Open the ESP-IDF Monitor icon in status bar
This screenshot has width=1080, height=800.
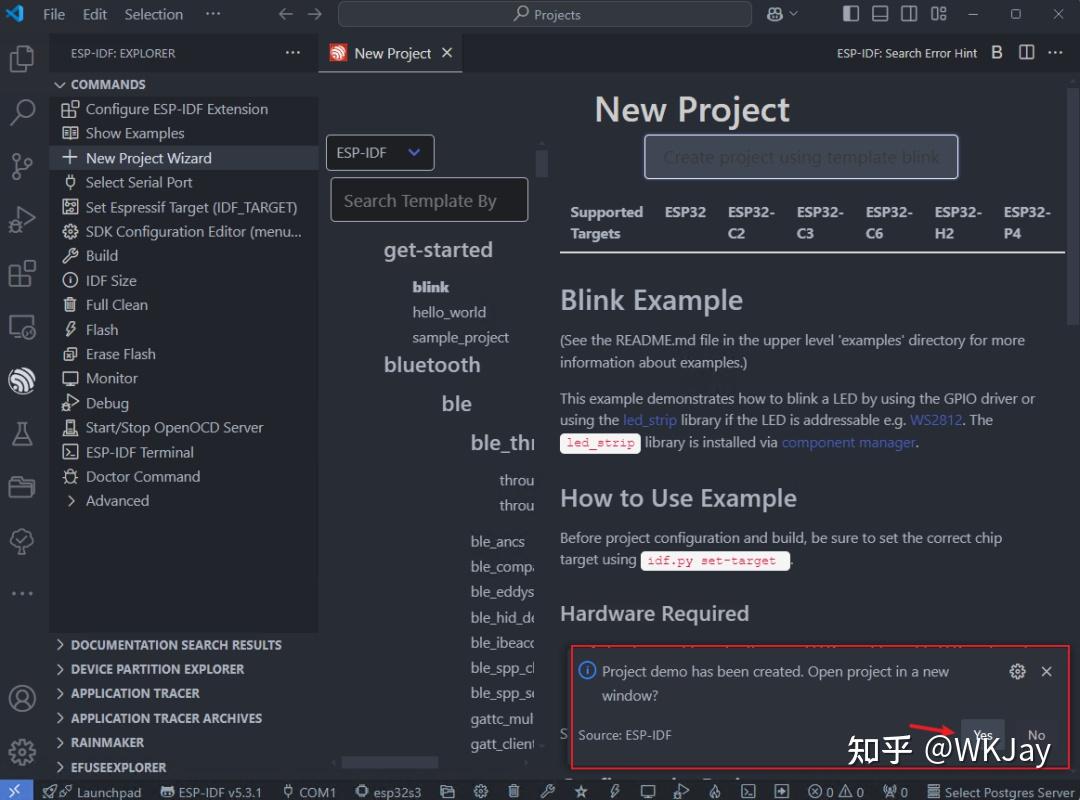(647, 791)
